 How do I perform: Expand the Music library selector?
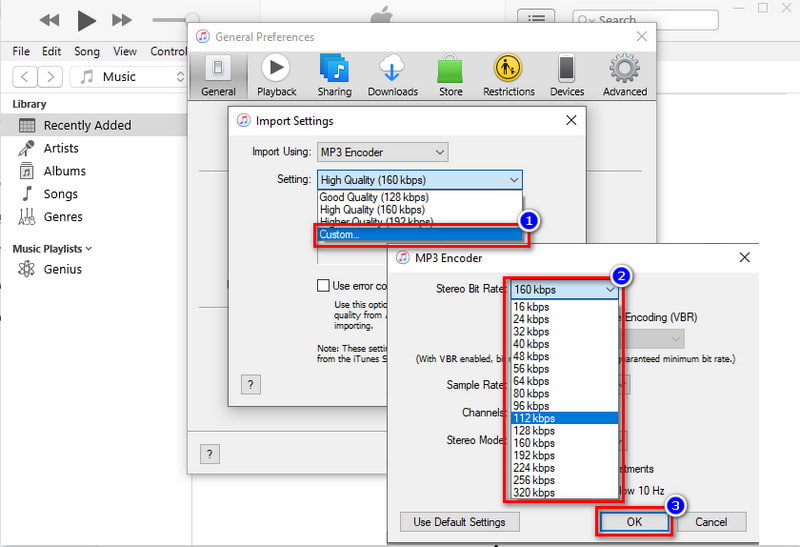[x=130, y=76]
